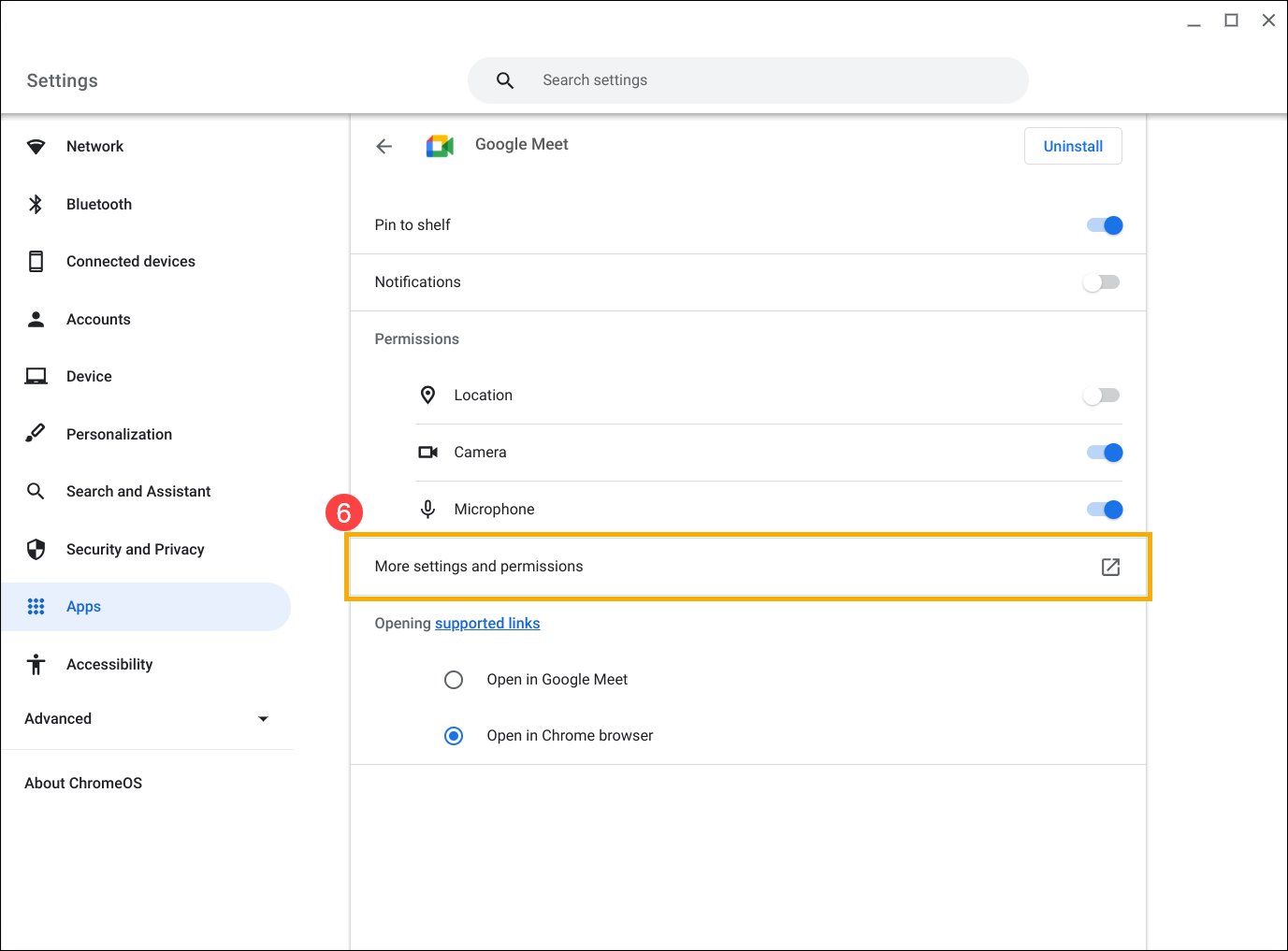Click the Network wifi icon in sidebar
The image size is (1288, 951).
tap(36, 147)
